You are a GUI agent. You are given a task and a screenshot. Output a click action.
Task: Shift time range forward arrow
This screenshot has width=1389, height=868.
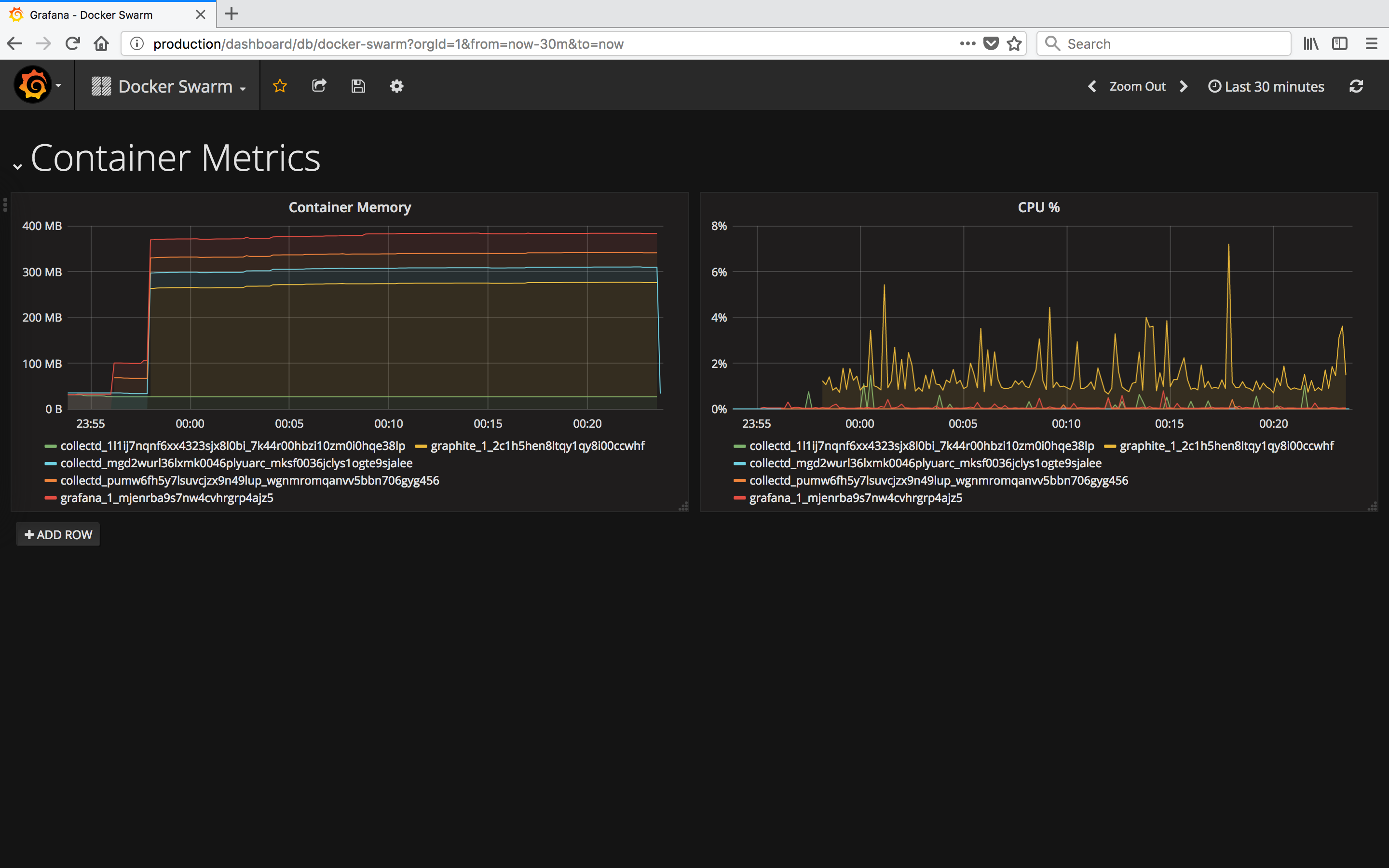(x=1184, y=86)
